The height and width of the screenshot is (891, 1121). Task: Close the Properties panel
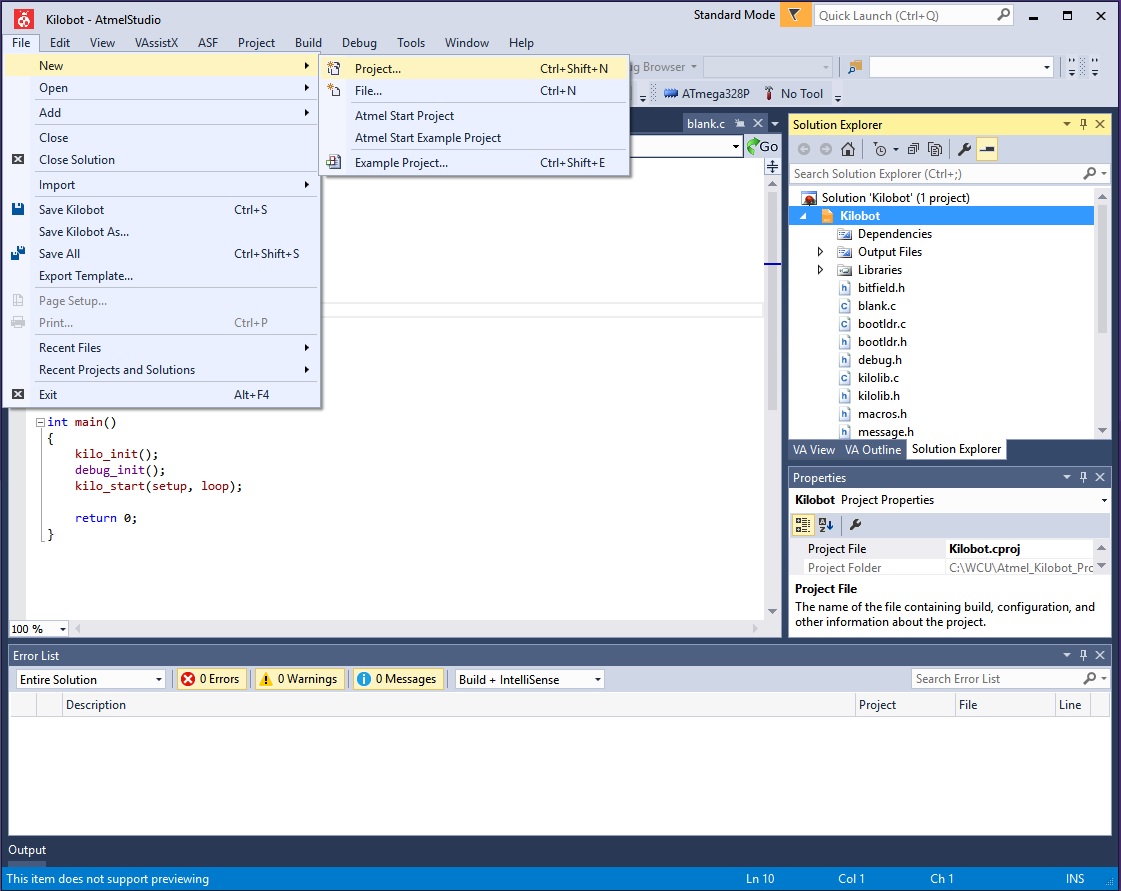pyautogui.click(x=1100, y=477)
